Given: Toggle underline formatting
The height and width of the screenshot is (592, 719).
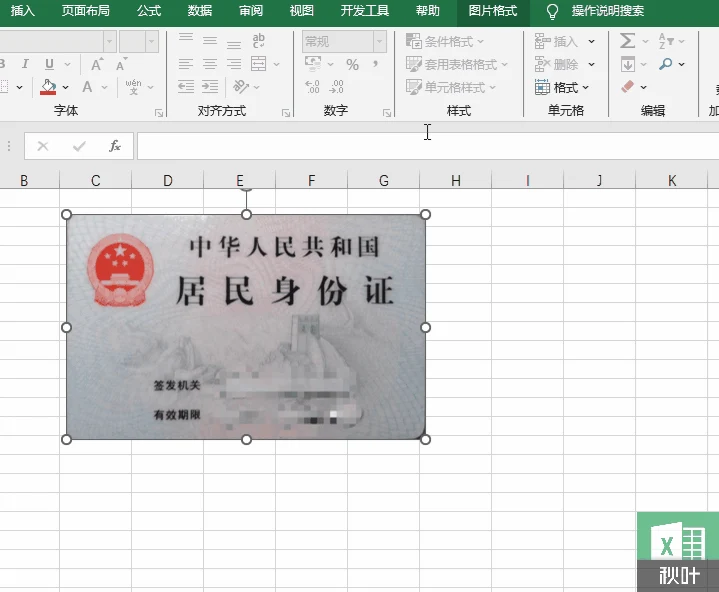Looking at the screenshot, I should pos(50,64).
